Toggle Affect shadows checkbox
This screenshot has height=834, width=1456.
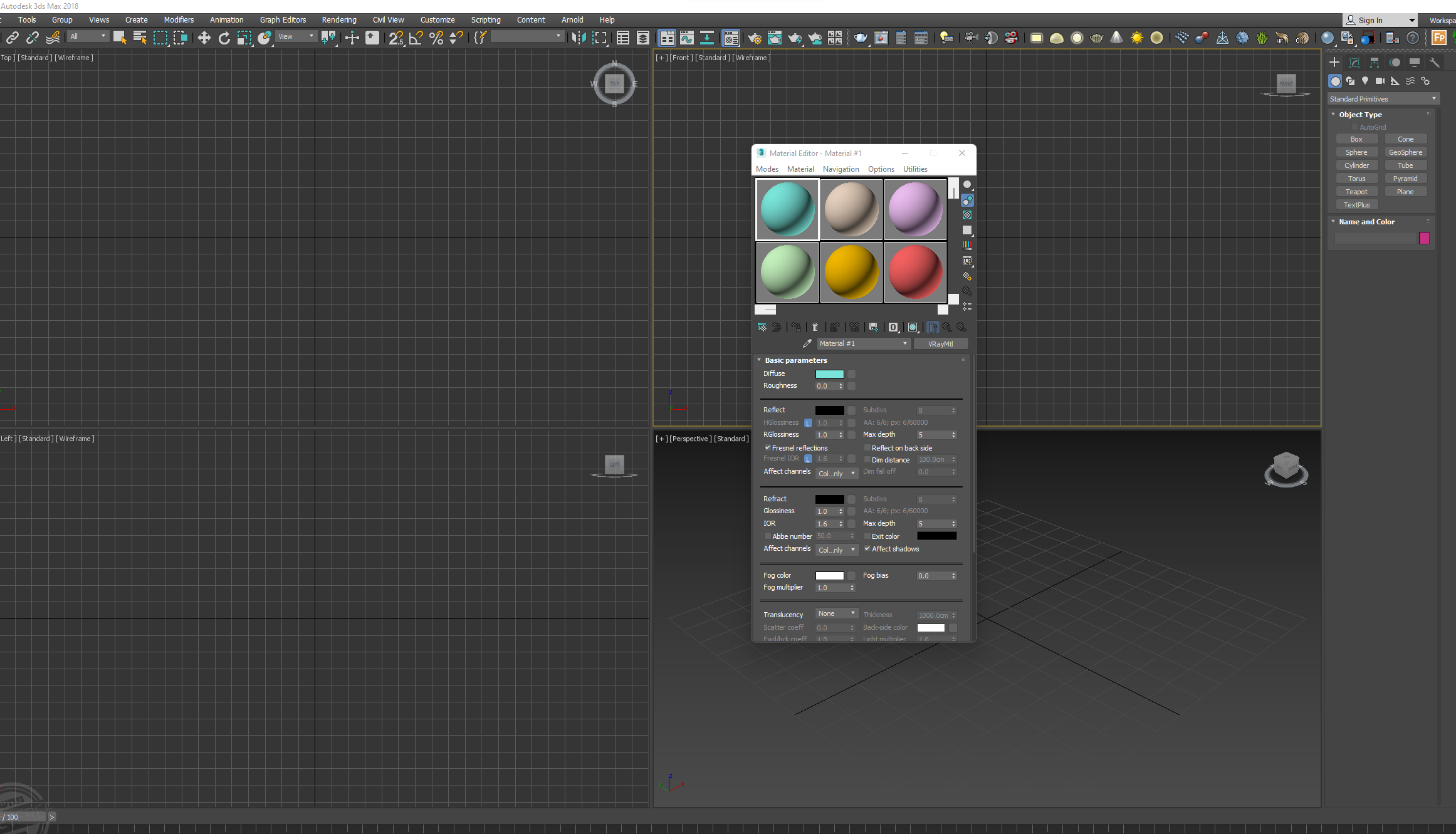pyautogui.click(x=867, y=549)
